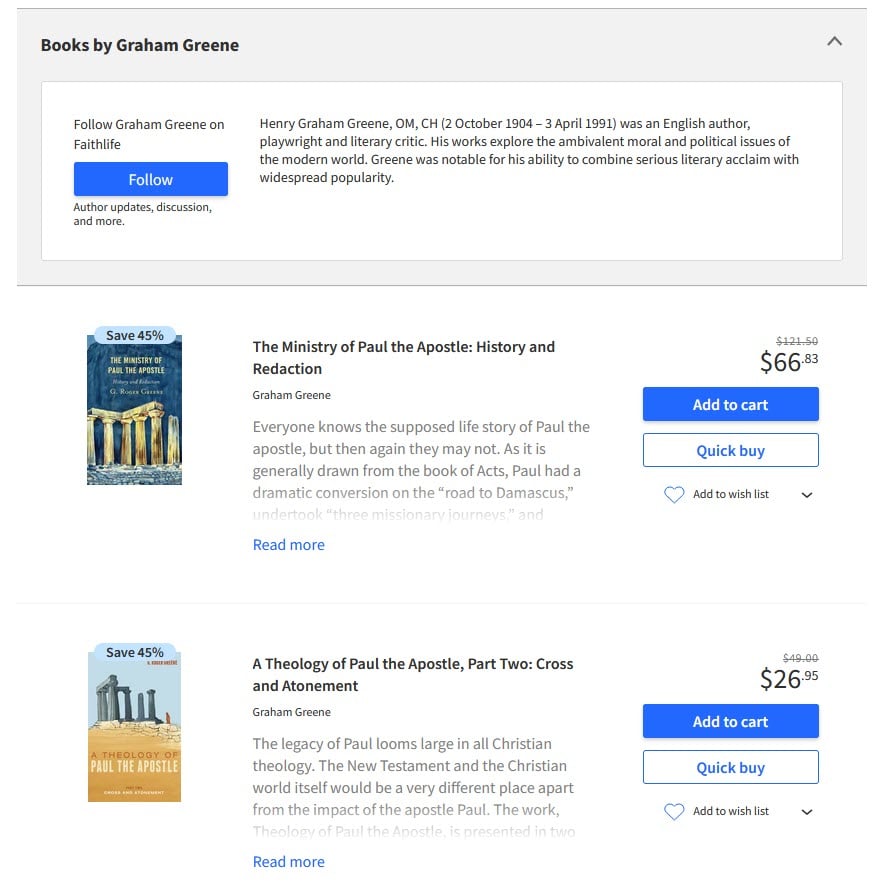Viewport: 885px width, 887px height.
Task: Quick buy The Ministry of Paul the Apostle
Action: [730, 451]
